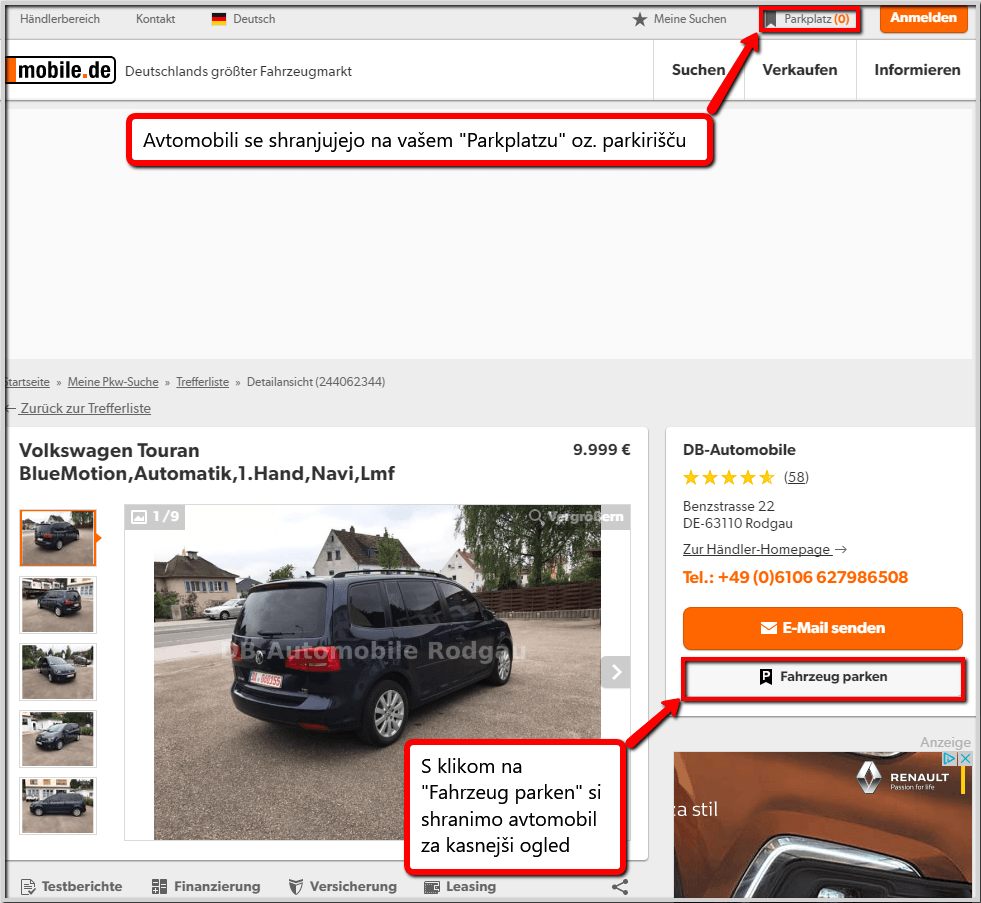
Task: Open the Suchen menu
Action: coord(698,69)
